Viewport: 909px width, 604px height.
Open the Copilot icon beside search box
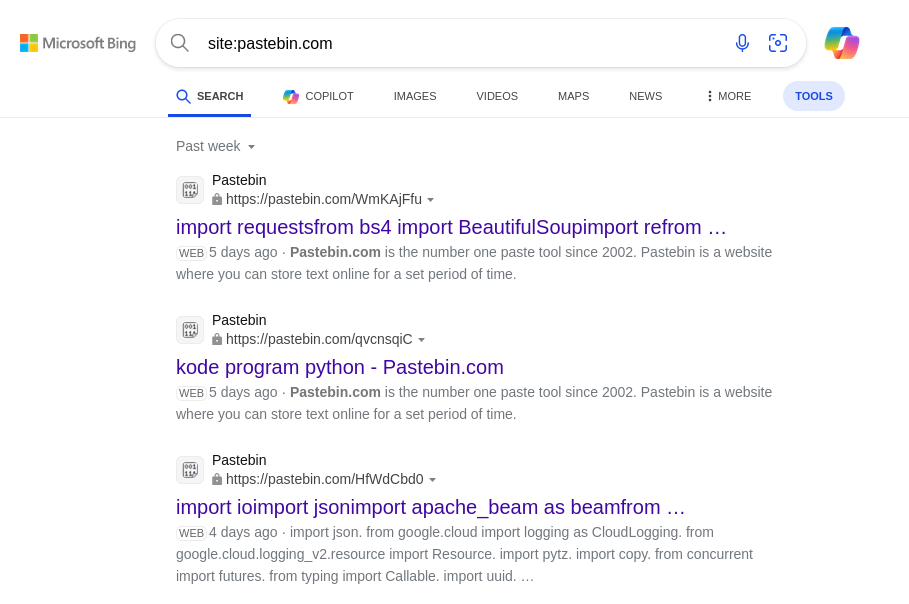(842, 43)
